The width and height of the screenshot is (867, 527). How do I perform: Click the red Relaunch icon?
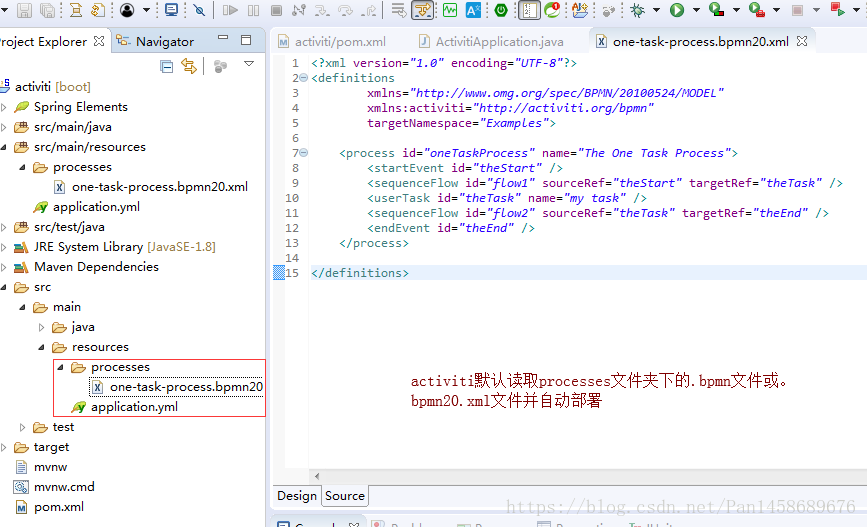tap(838, 10)
